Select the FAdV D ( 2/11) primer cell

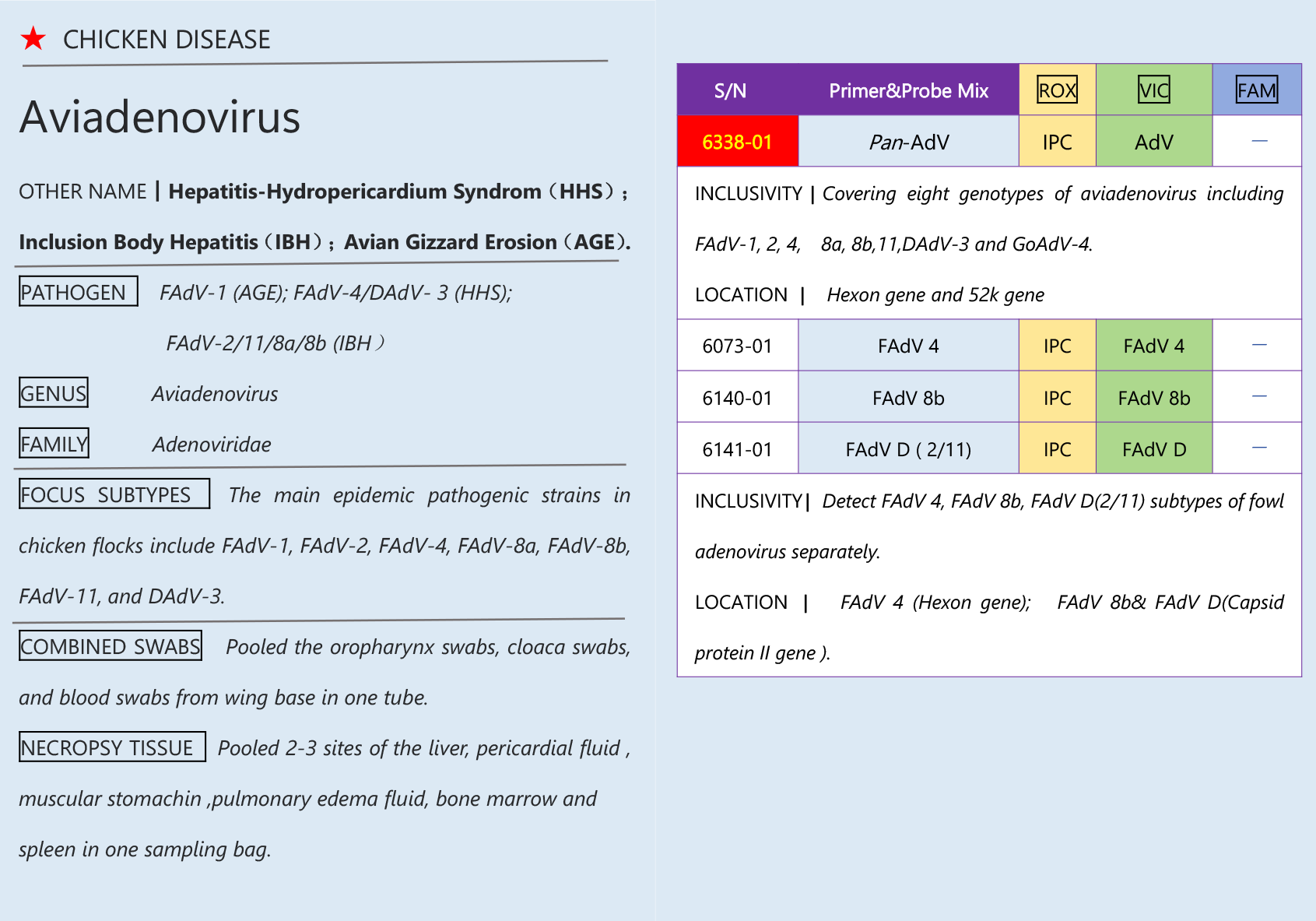[908, 449]
